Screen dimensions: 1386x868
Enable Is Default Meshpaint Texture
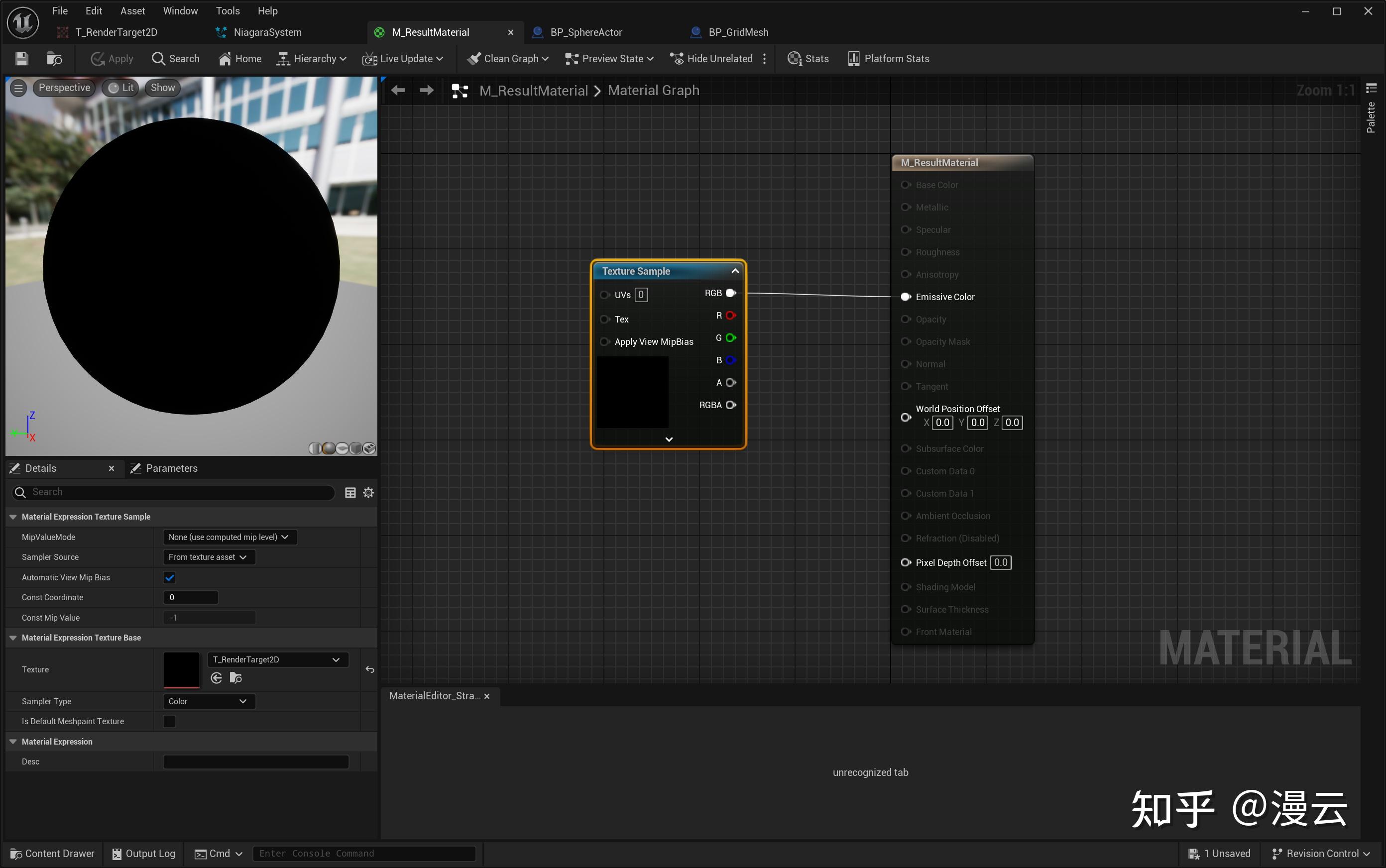tap(169, 721)
